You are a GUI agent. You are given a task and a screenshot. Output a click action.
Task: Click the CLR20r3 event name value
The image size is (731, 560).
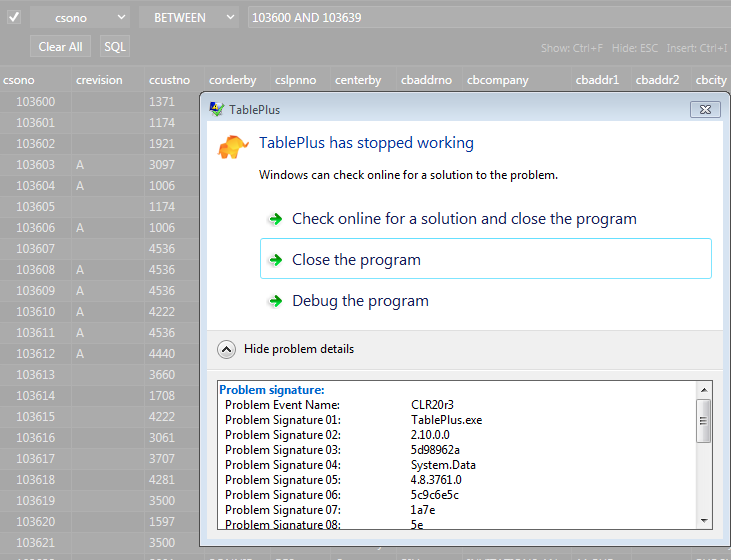click(x=432, y=405)
